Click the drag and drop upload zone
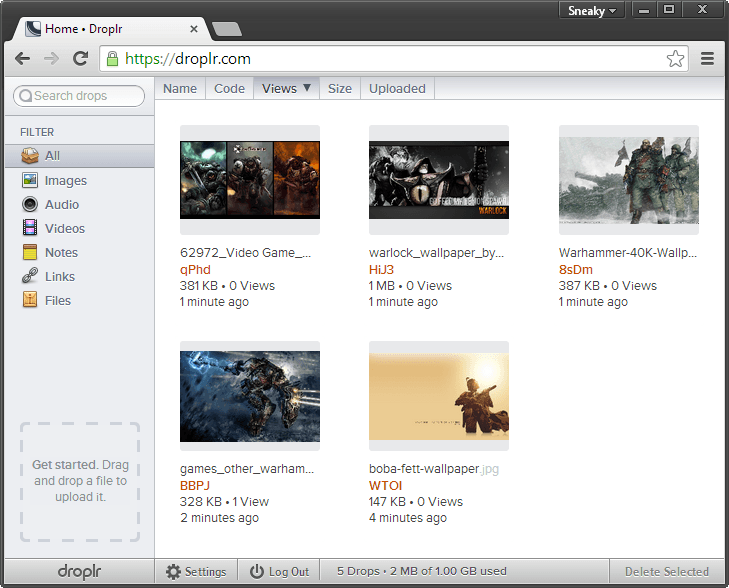This screenshot has width=729, height=588. [x=80, y=482]
